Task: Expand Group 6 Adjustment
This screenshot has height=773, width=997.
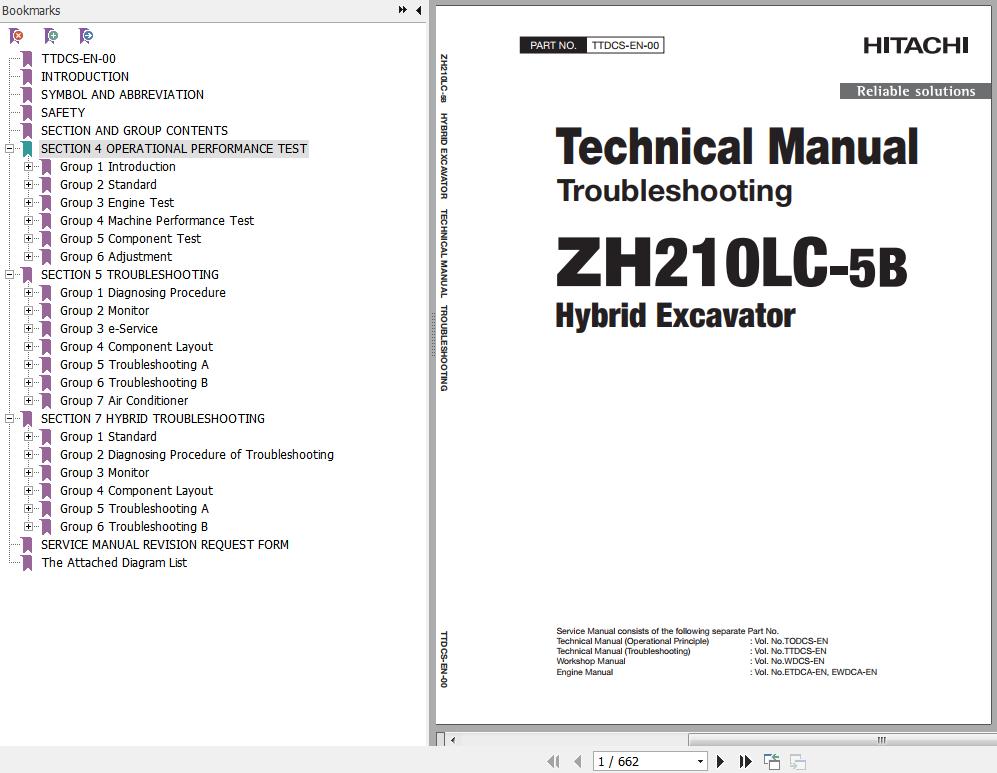Action: [28, 257]
